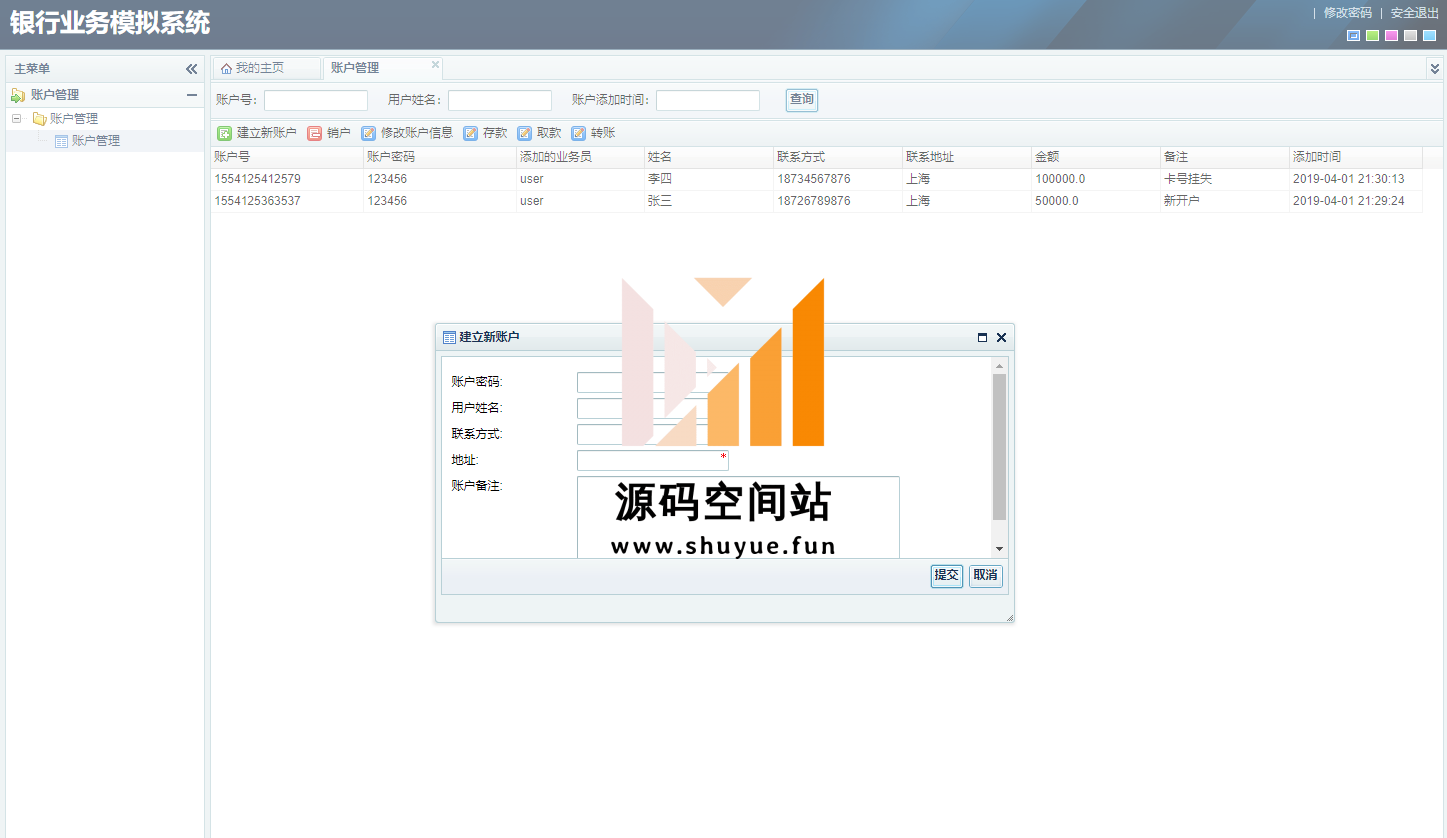
Task: Maximize the 建立新账户 dialog
Action: tap(982, 338)
